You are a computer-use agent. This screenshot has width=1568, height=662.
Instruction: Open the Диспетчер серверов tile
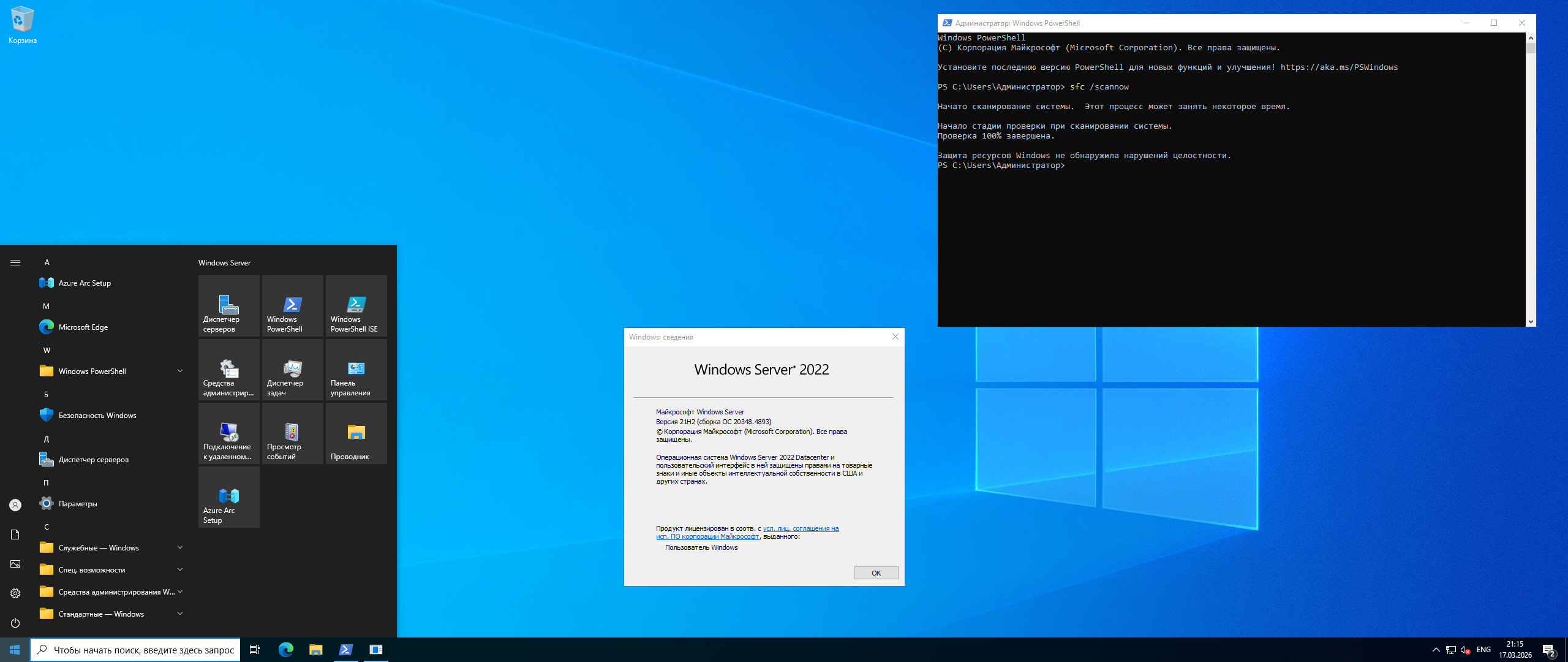pyautogui.click(x=228, y=305)
